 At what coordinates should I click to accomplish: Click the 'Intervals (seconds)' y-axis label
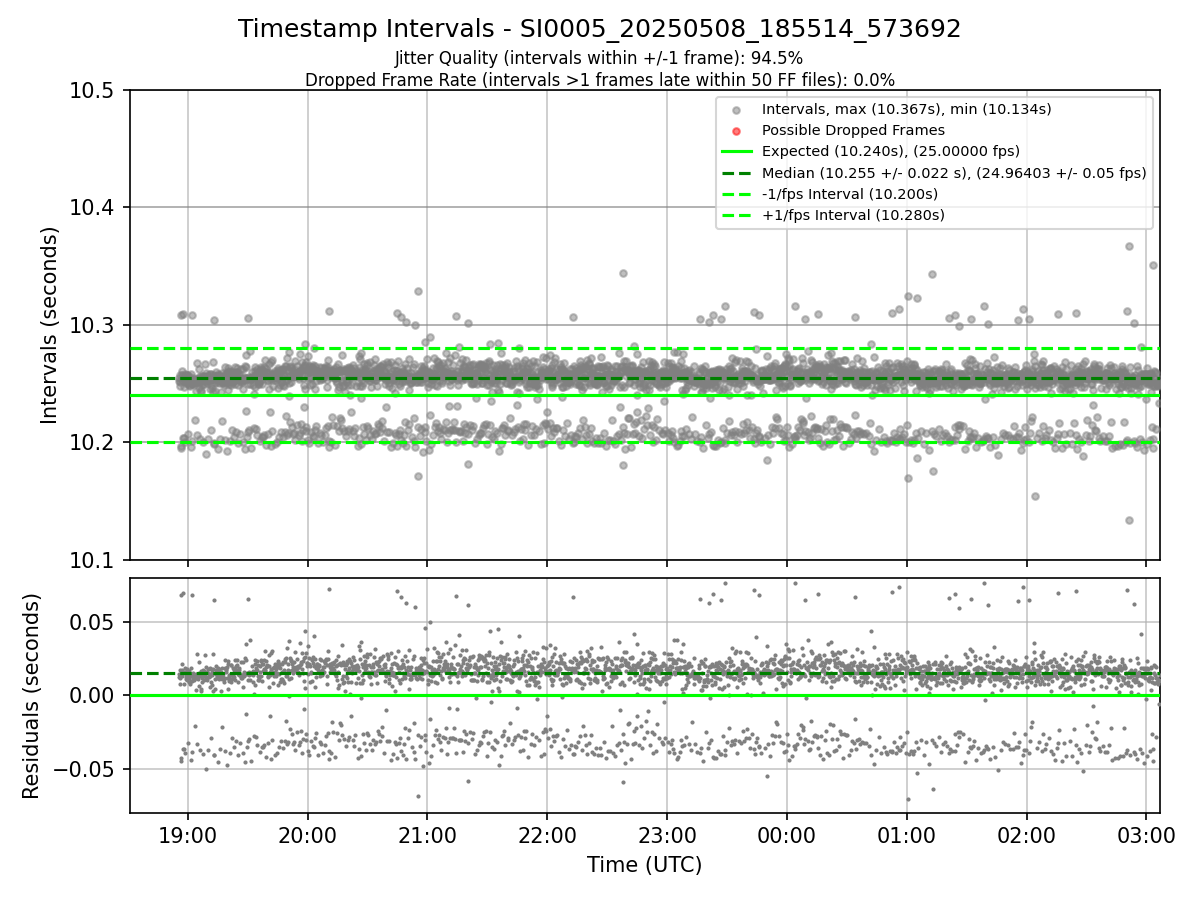coord(50,325)
